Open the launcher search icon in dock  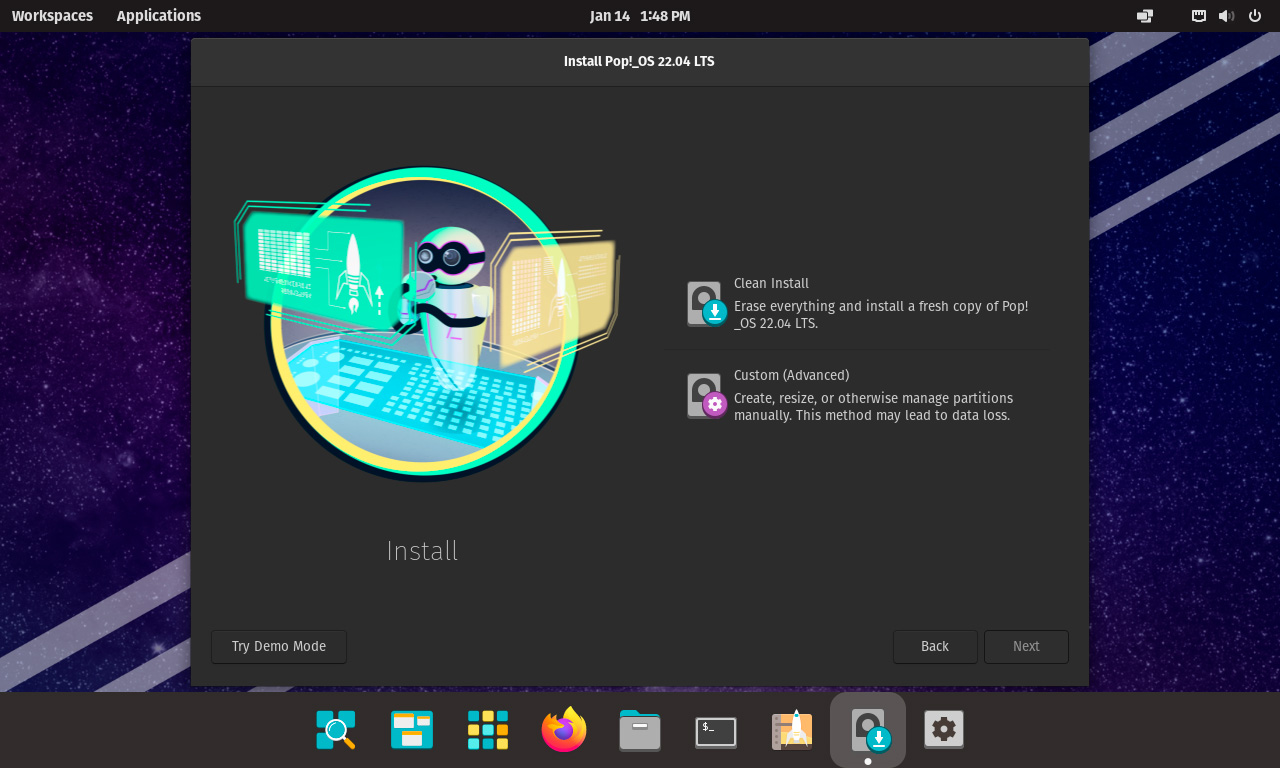(336, 730)
